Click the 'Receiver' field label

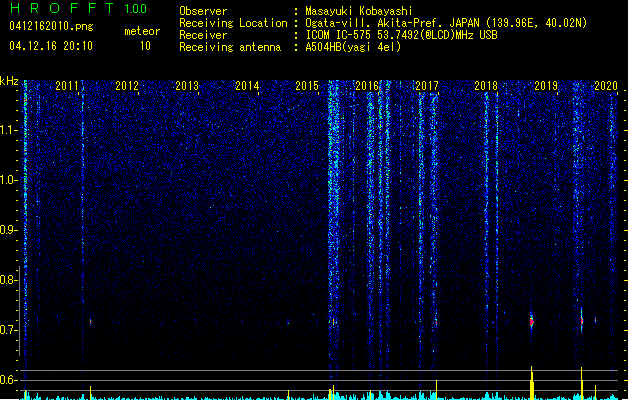tap(203, 35)
